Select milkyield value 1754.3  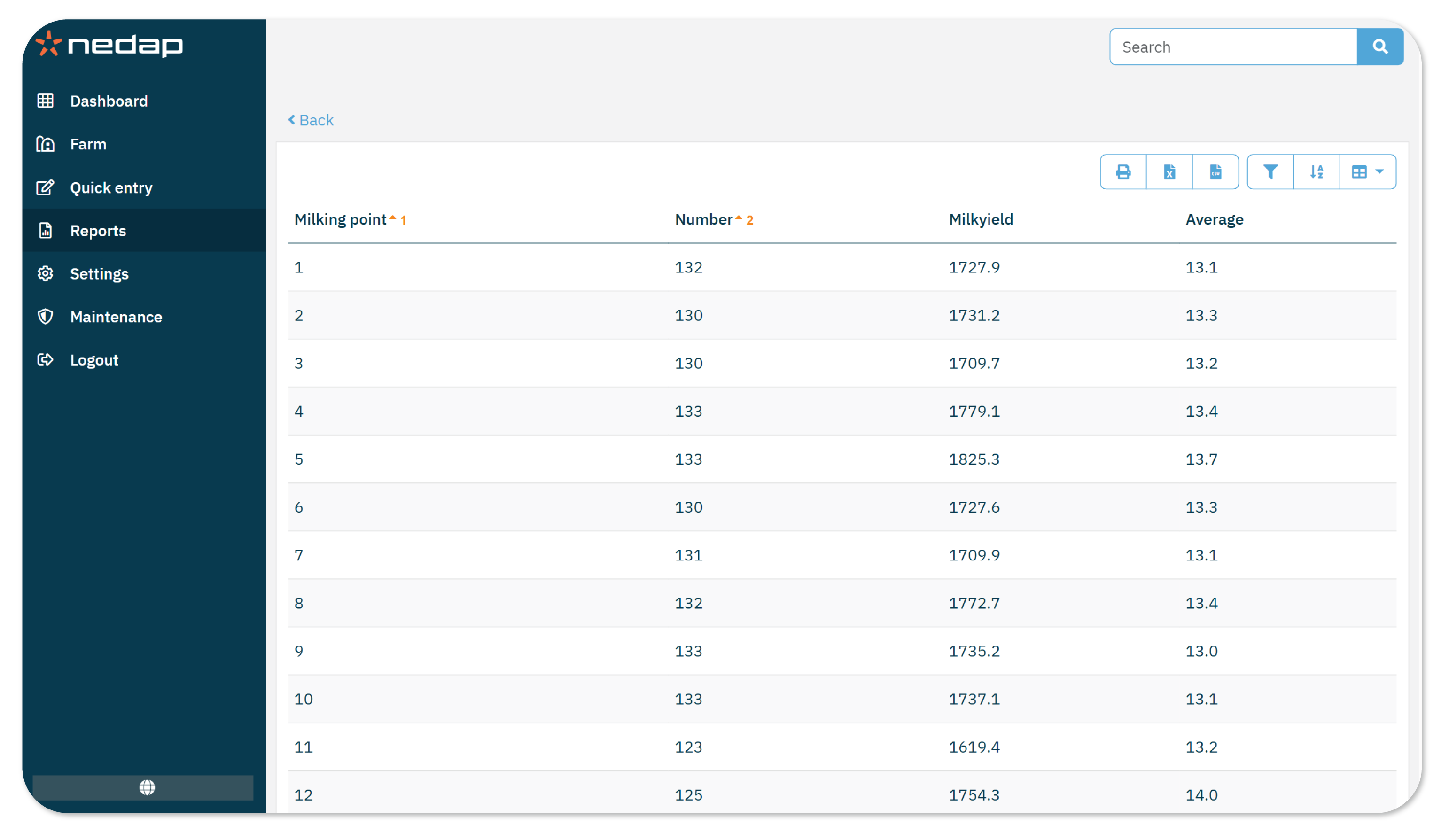pyautogui.click(x=974, y=796)
